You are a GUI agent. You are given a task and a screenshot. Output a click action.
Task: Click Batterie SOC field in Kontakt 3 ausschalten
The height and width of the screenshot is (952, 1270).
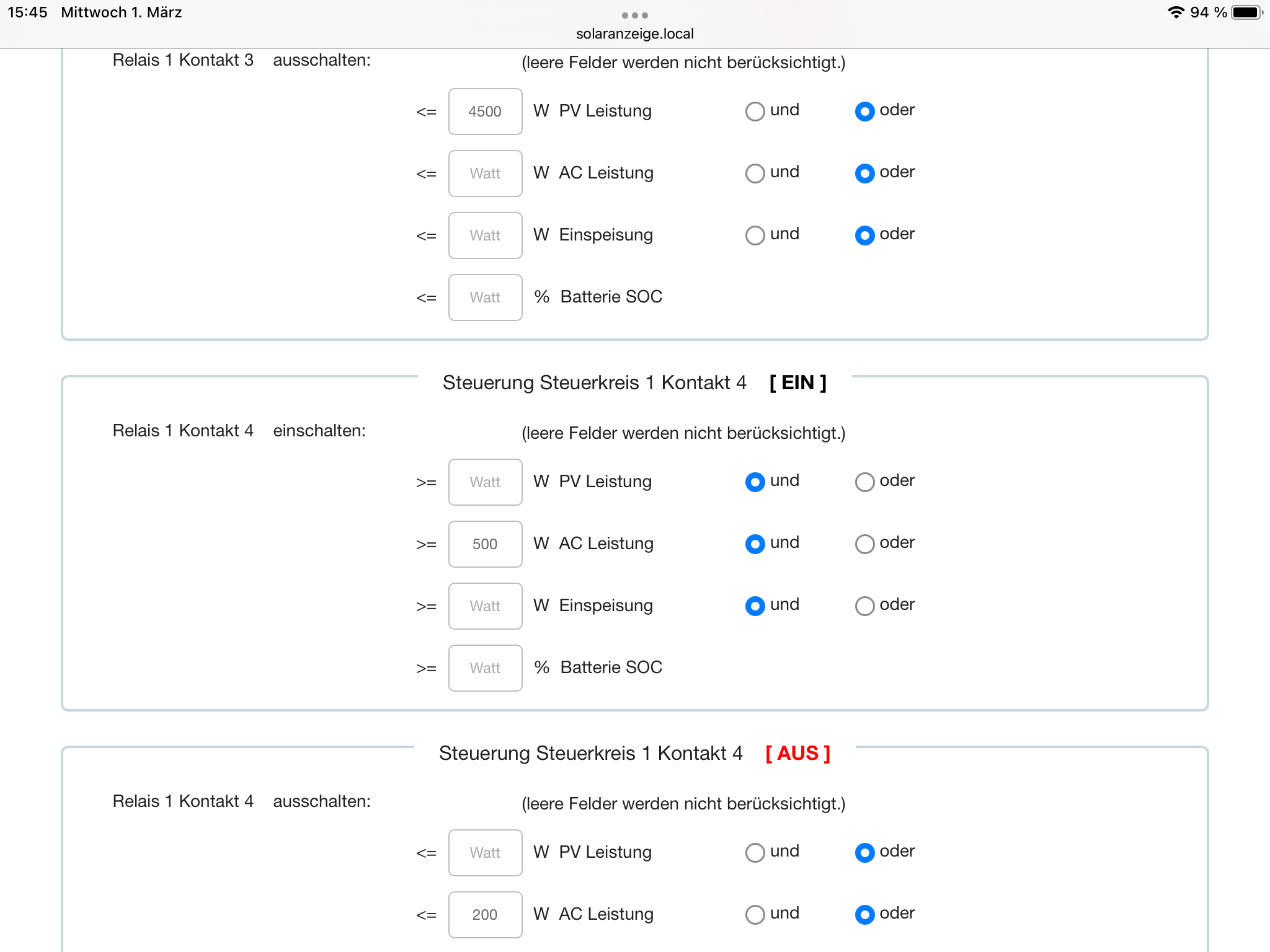(485, 297)
